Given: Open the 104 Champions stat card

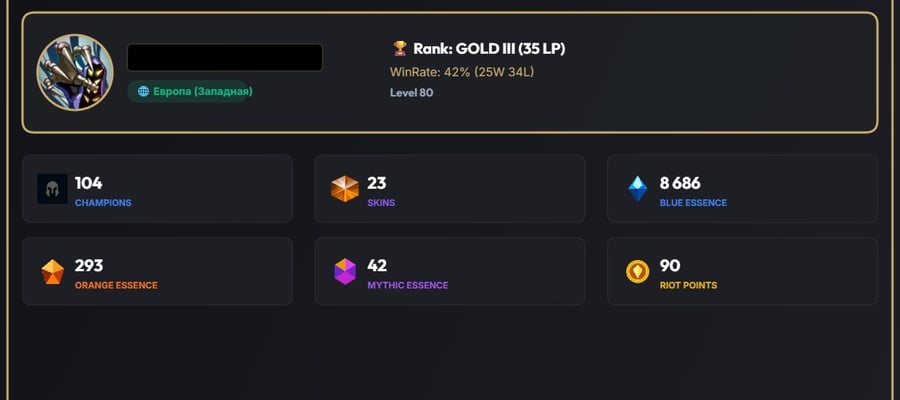Looking at the screenshot, I should point(157,189).
